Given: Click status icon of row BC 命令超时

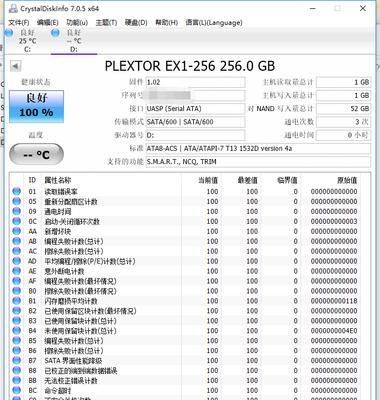Looking at the screenshot, I should click(x=16, y=390).
